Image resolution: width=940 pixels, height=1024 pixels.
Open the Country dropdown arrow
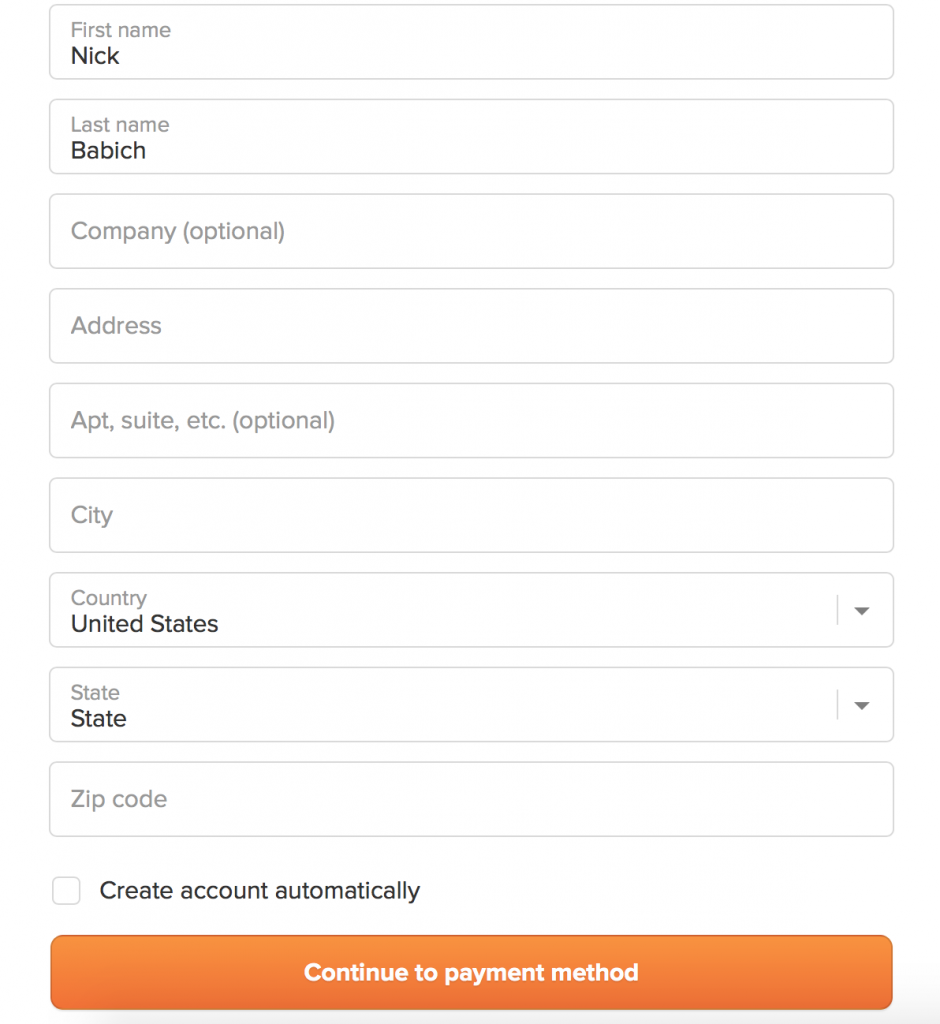pos(861,611)
